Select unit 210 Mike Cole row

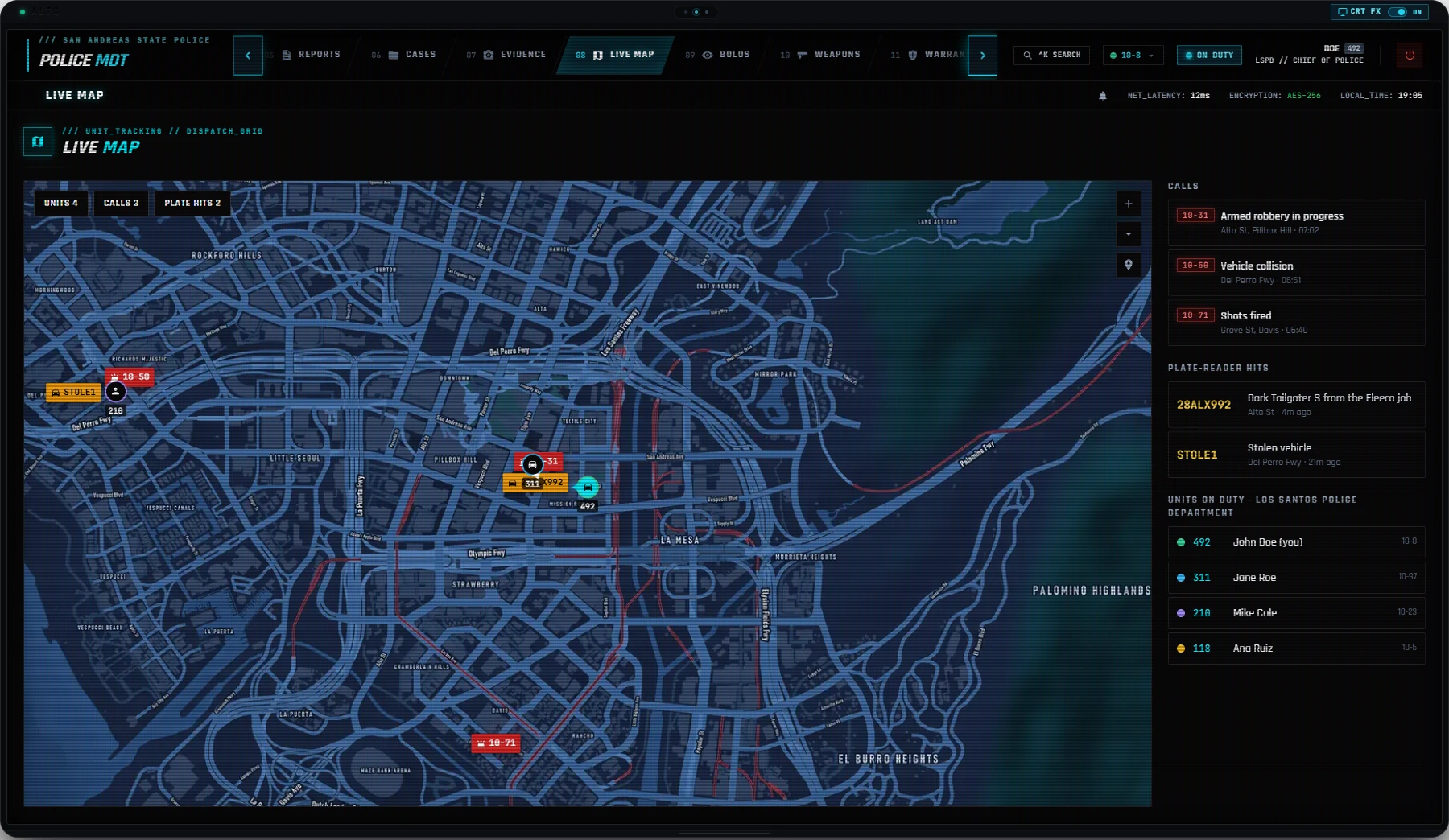point(1296,613)
